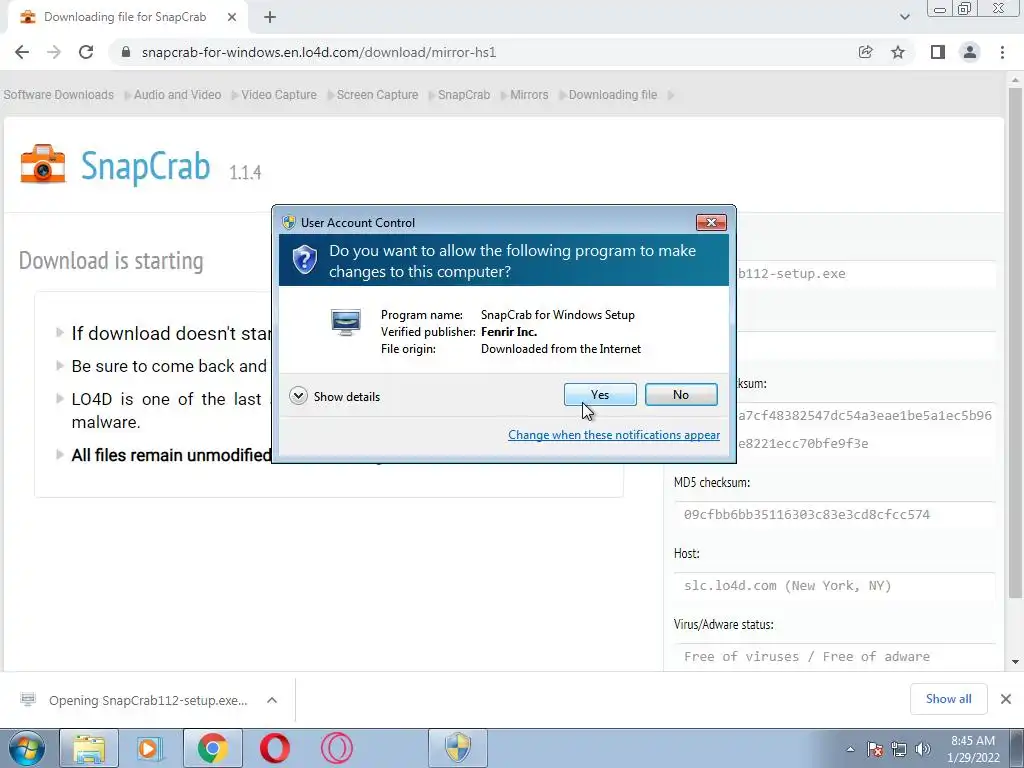Click the scrollbar down arrow

pos(1015,662)
